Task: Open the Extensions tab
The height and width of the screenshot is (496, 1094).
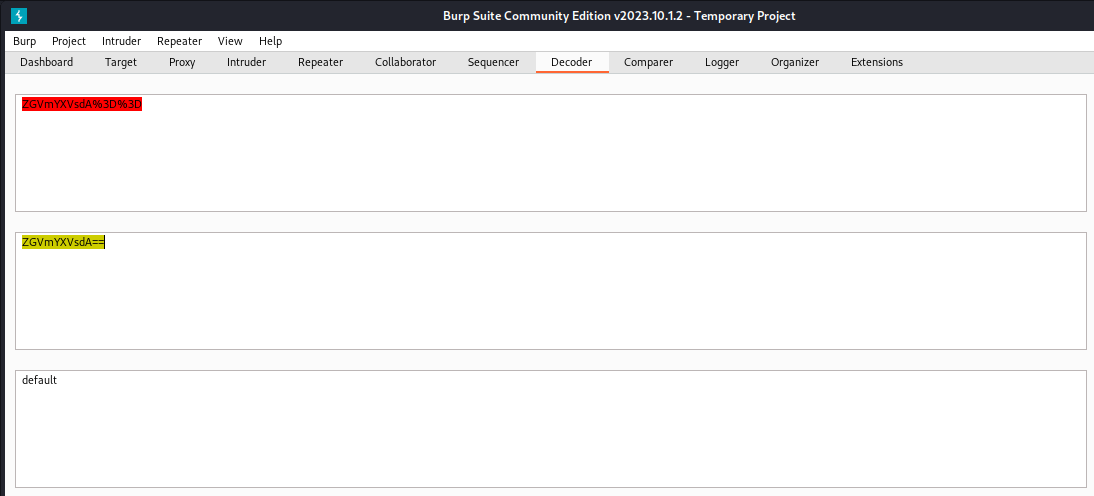Action: click(x=876, y=62)
